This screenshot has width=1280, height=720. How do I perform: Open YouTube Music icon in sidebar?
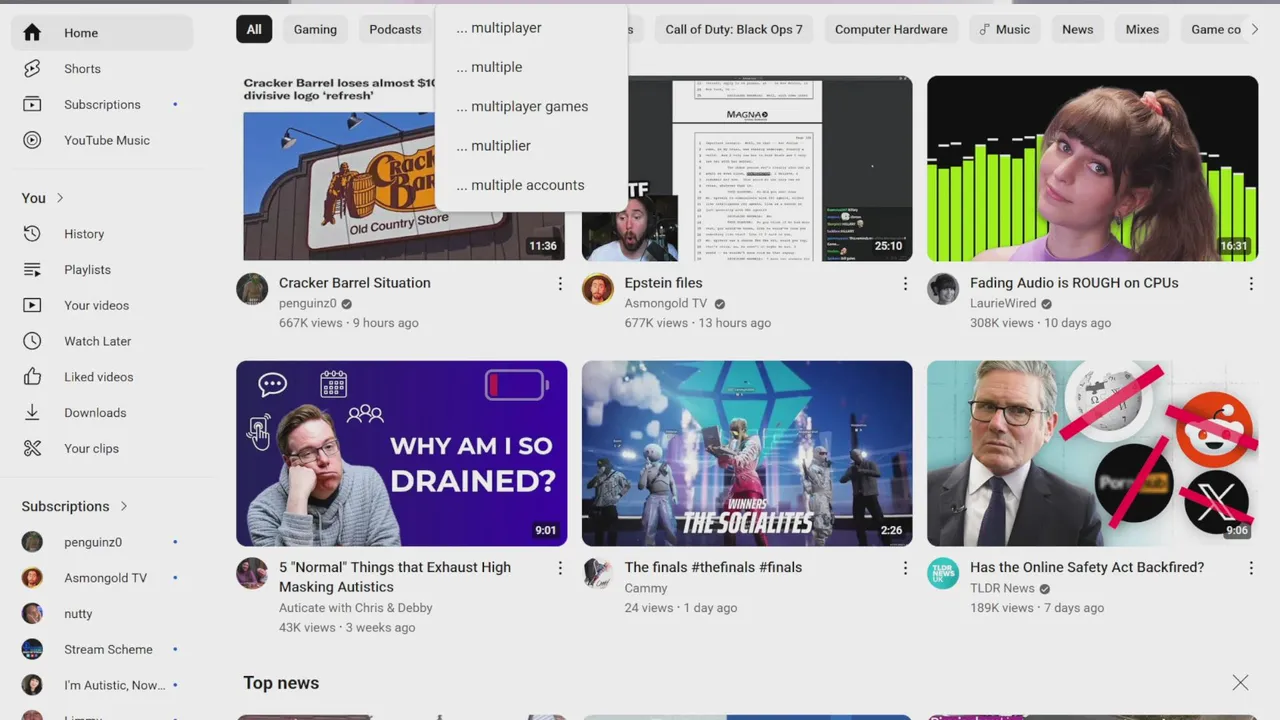click(x=32, y=140)
